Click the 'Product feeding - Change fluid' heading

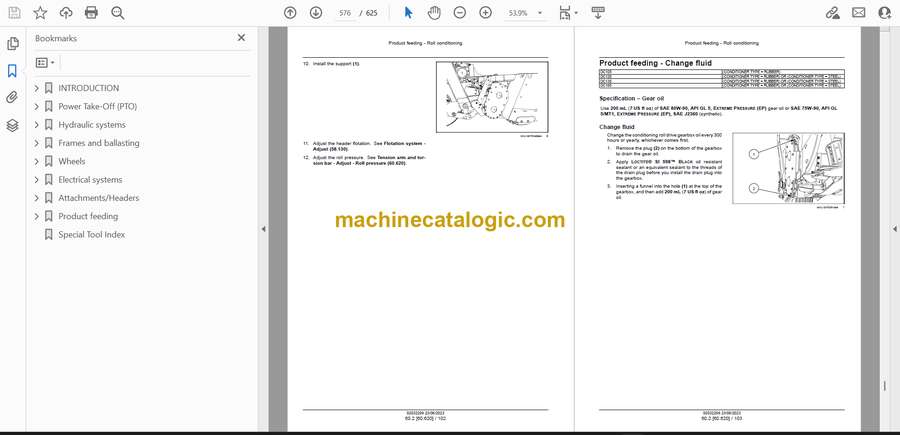coord(655,63)
